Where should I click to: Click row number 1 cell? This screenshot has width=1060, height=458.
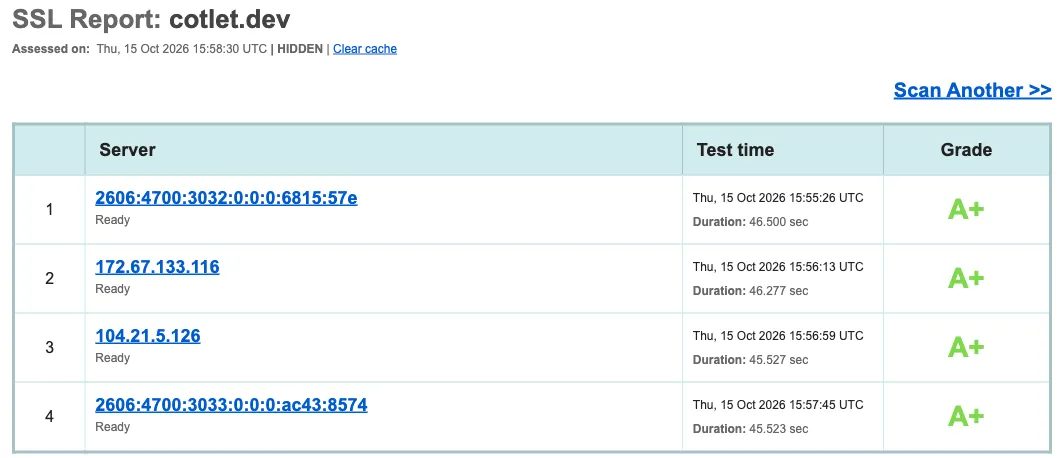(49, 210)
